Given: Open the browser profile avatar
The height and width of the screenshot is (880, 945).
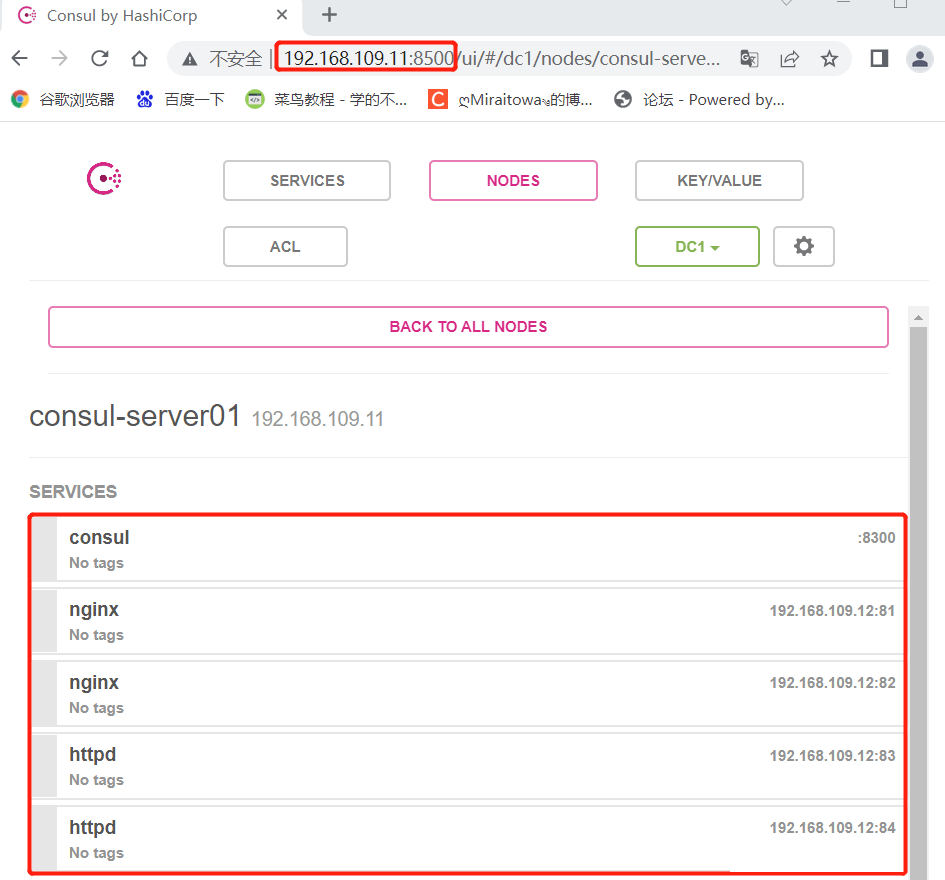Looking at the screenshot, I should tap(920, 58).
